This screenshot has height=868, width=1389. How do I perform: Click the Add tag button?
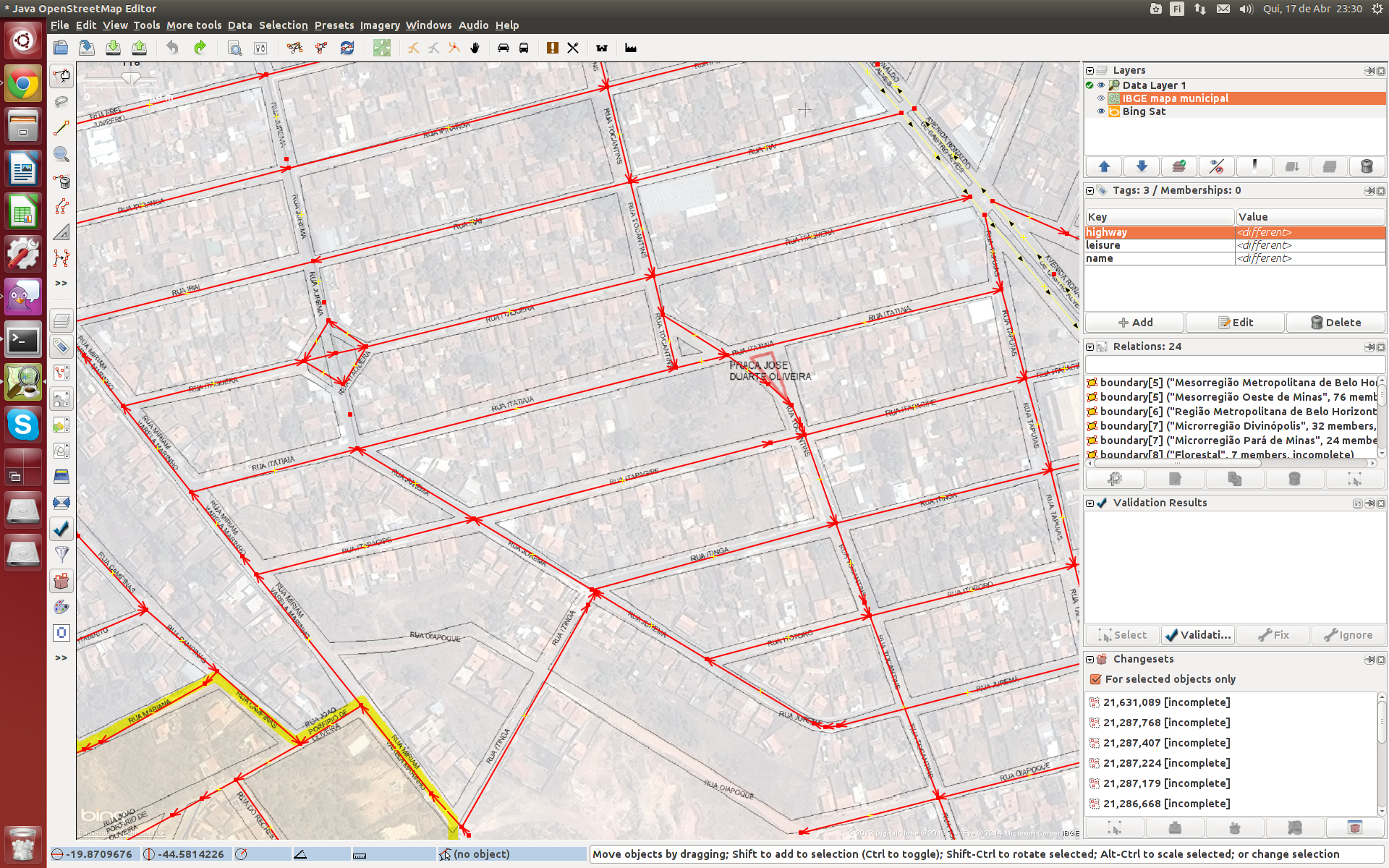(x=1134, y=323)
